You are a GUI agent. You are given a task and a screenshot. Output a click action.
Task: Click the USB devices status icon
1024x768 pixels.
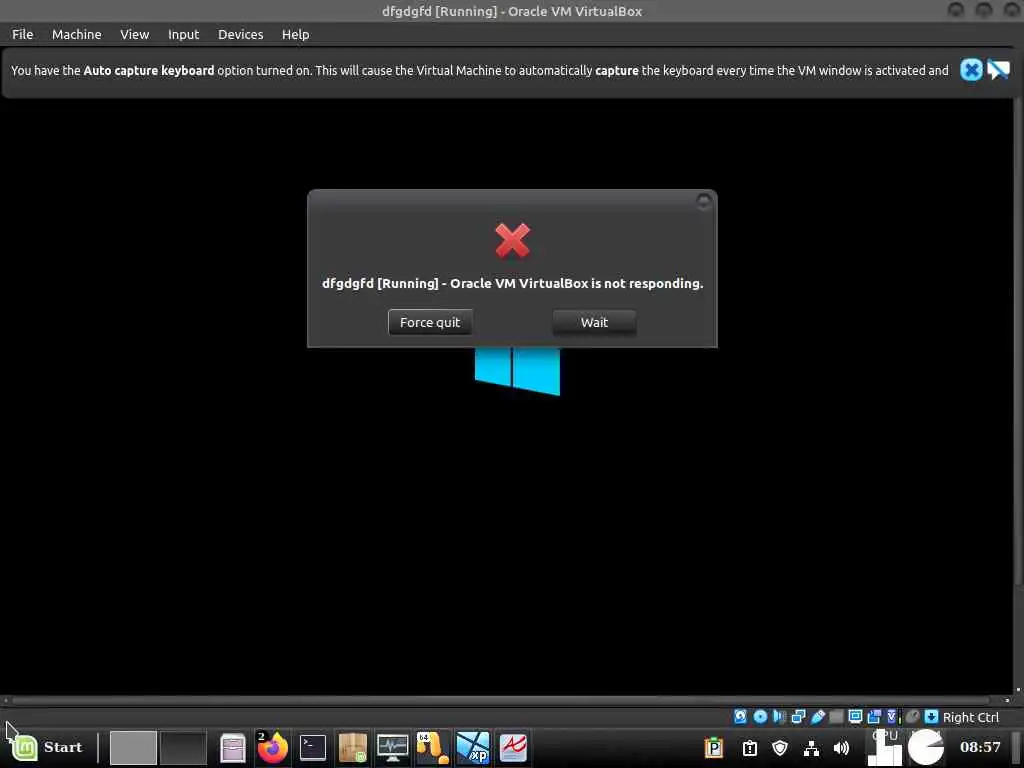[x=818, y=716]
